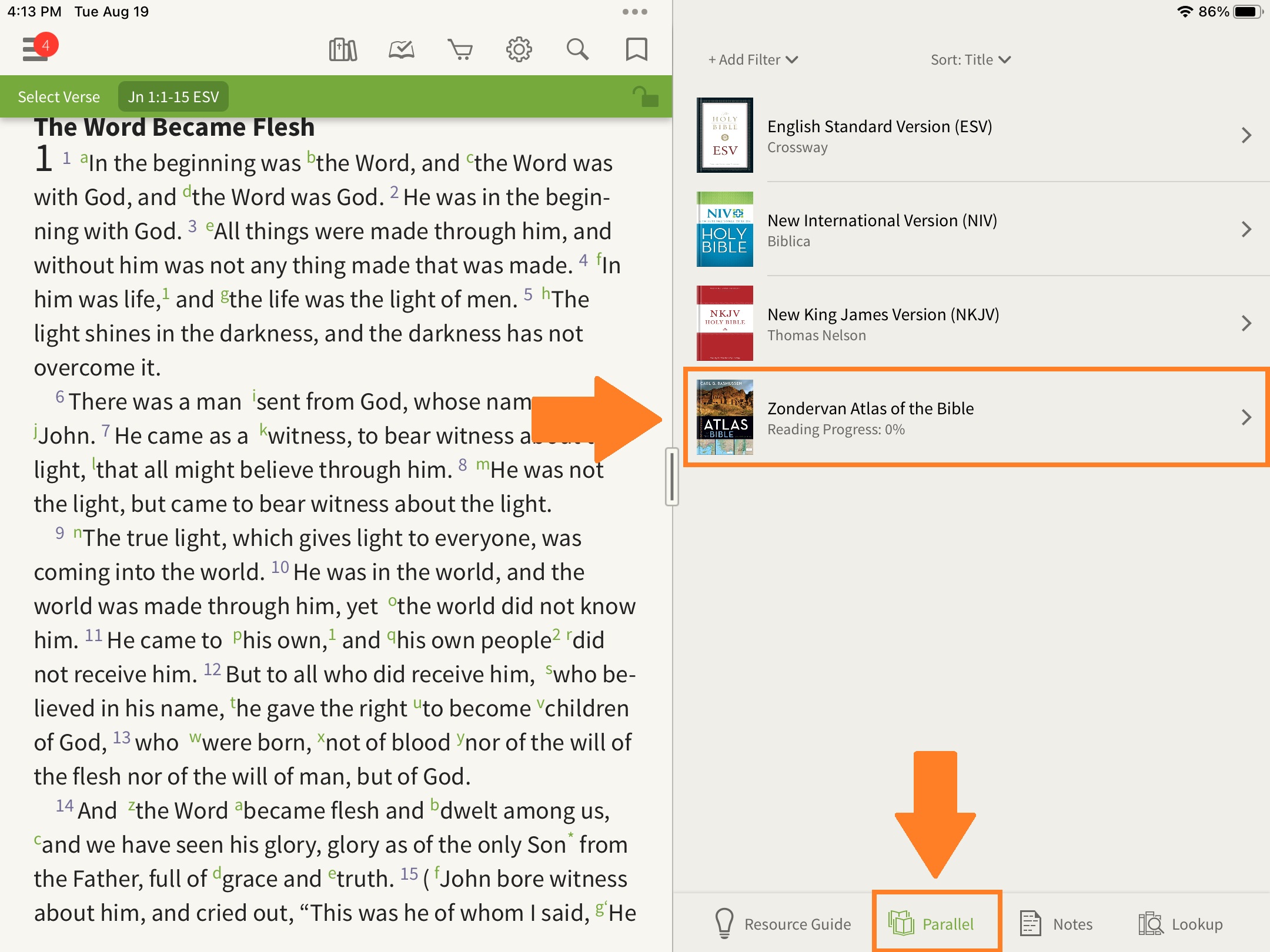Switch to the Parallel tab

(936, 924)
